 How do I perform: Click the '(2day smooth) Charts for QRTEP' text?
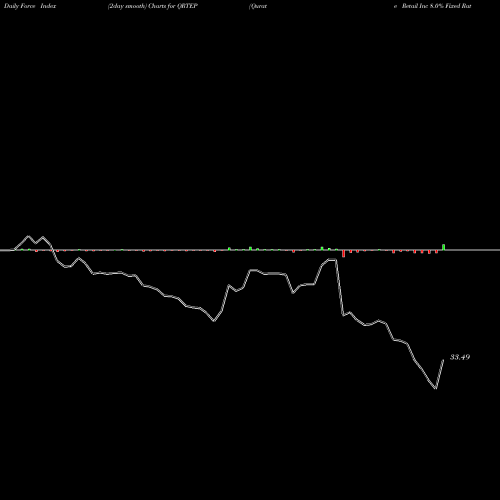(x=153, y=6)
